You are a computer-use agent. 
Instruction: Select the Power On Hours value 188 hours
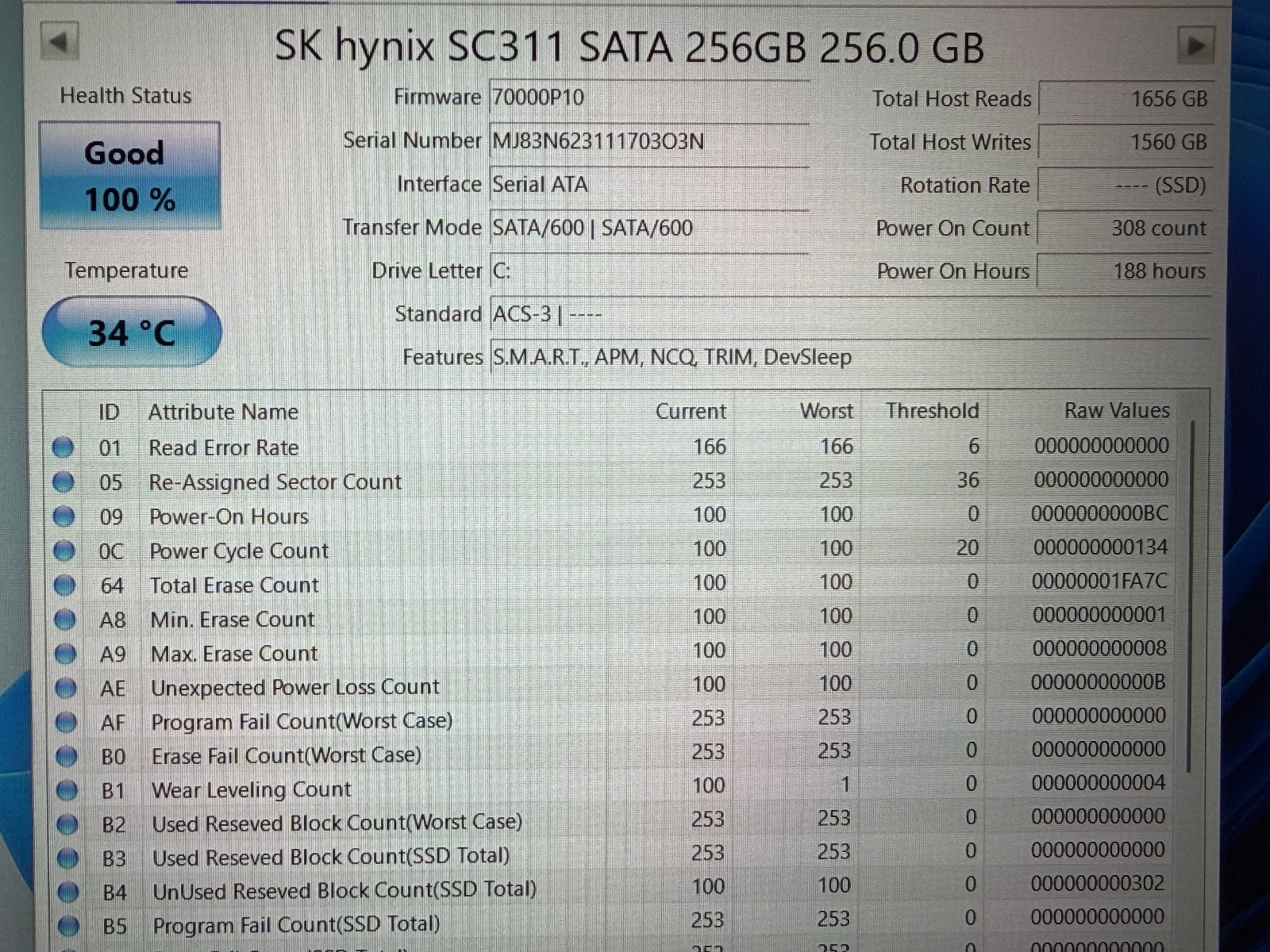point(1125,272)
